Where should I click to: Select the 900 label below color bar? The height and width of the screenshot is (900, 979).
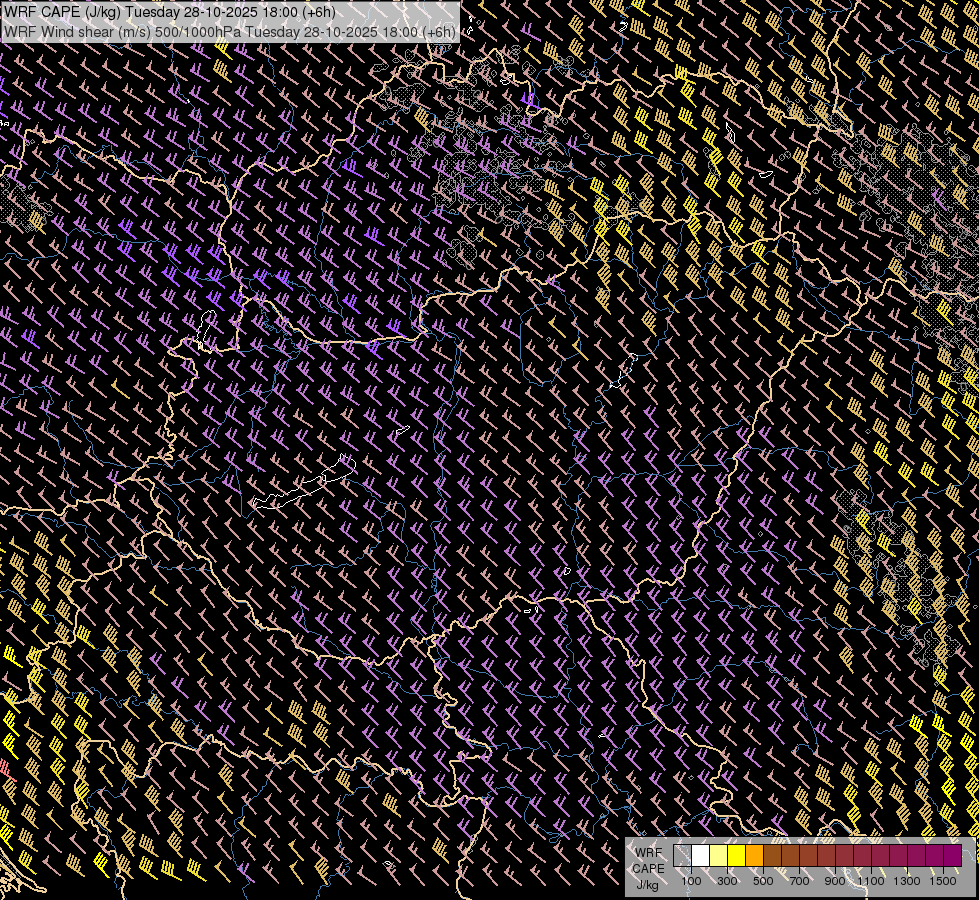tap(835, 881)
